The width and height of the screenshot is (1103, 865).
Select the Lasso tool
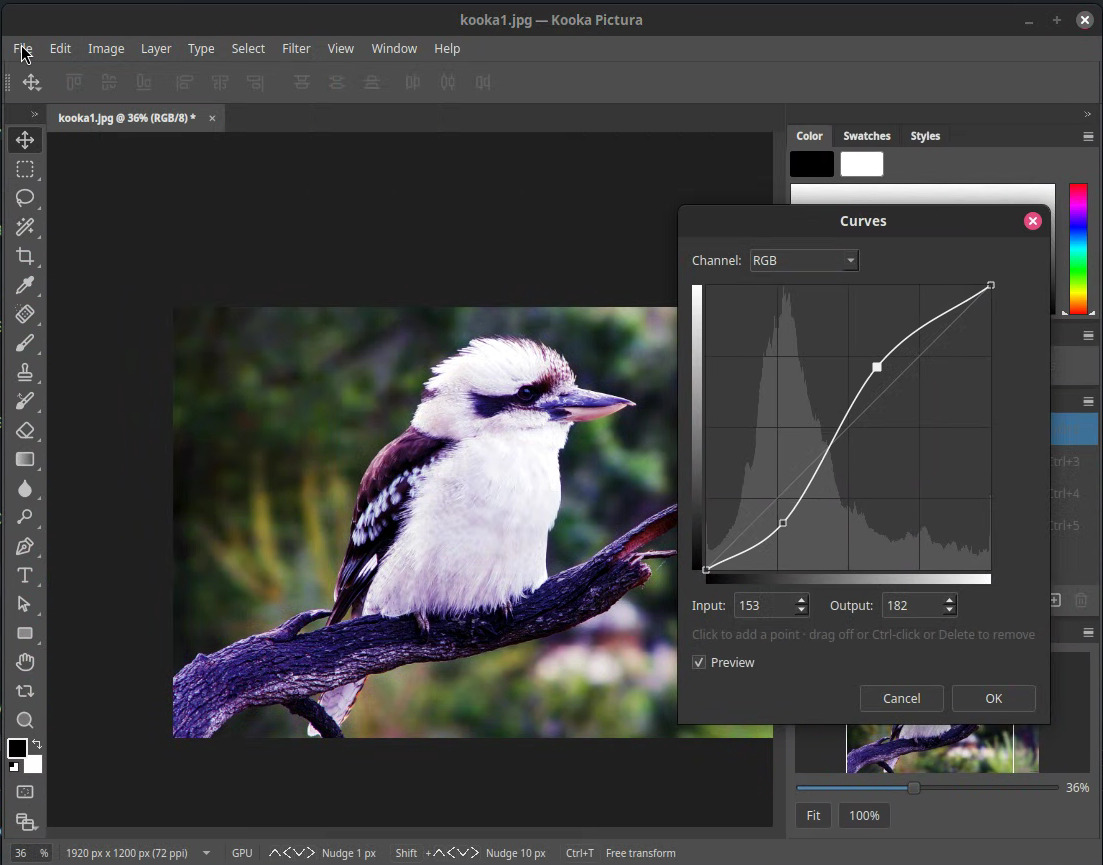[x=25, y=198]
